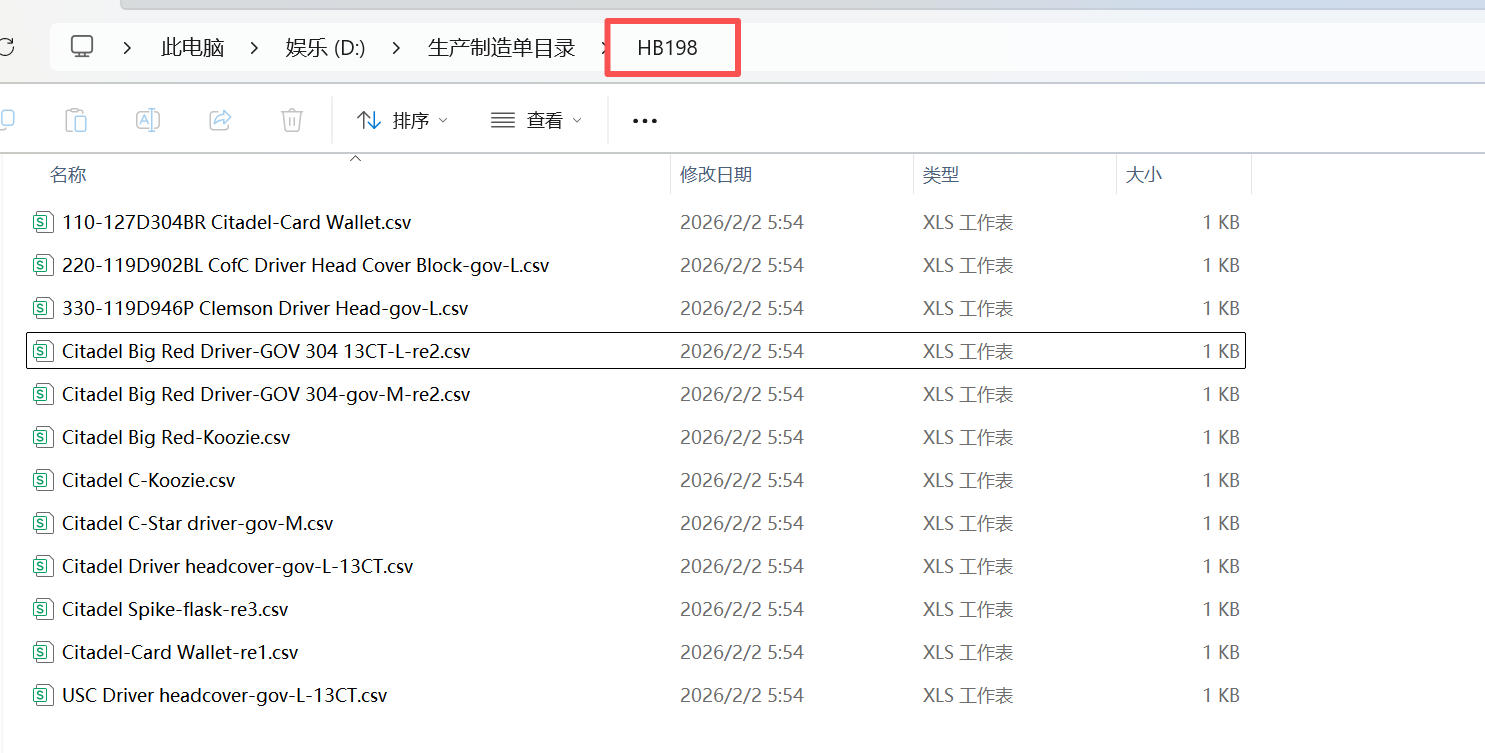The width and height of the screenshot is (1485, 753).
Task: Click the refresh icon beside the address bar
Action: point(6,47)
